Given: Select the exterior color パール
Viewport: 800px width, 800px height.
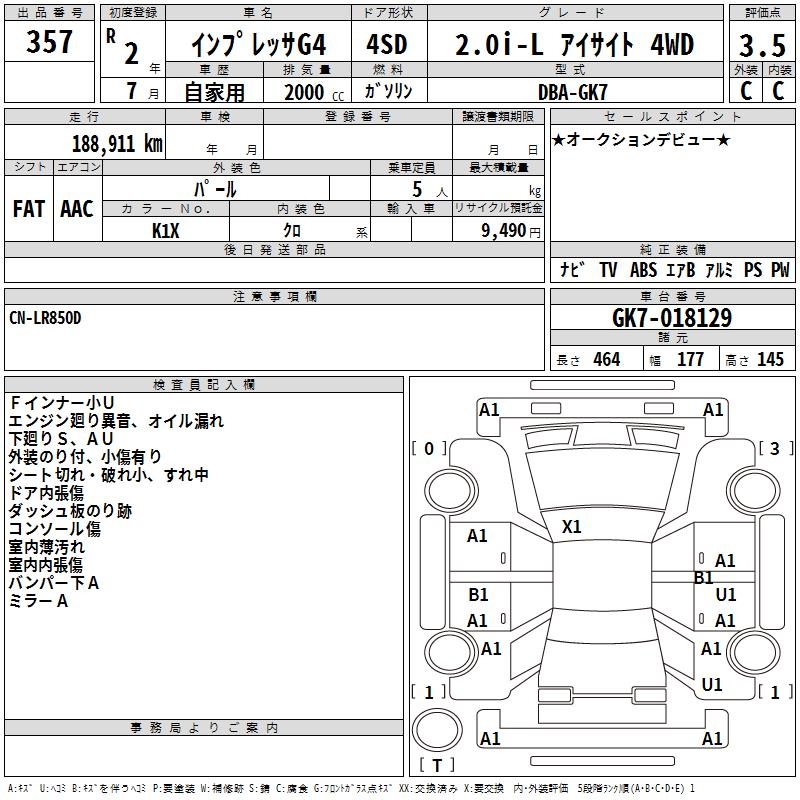Looking at the screenshot, I should point(215,189).
